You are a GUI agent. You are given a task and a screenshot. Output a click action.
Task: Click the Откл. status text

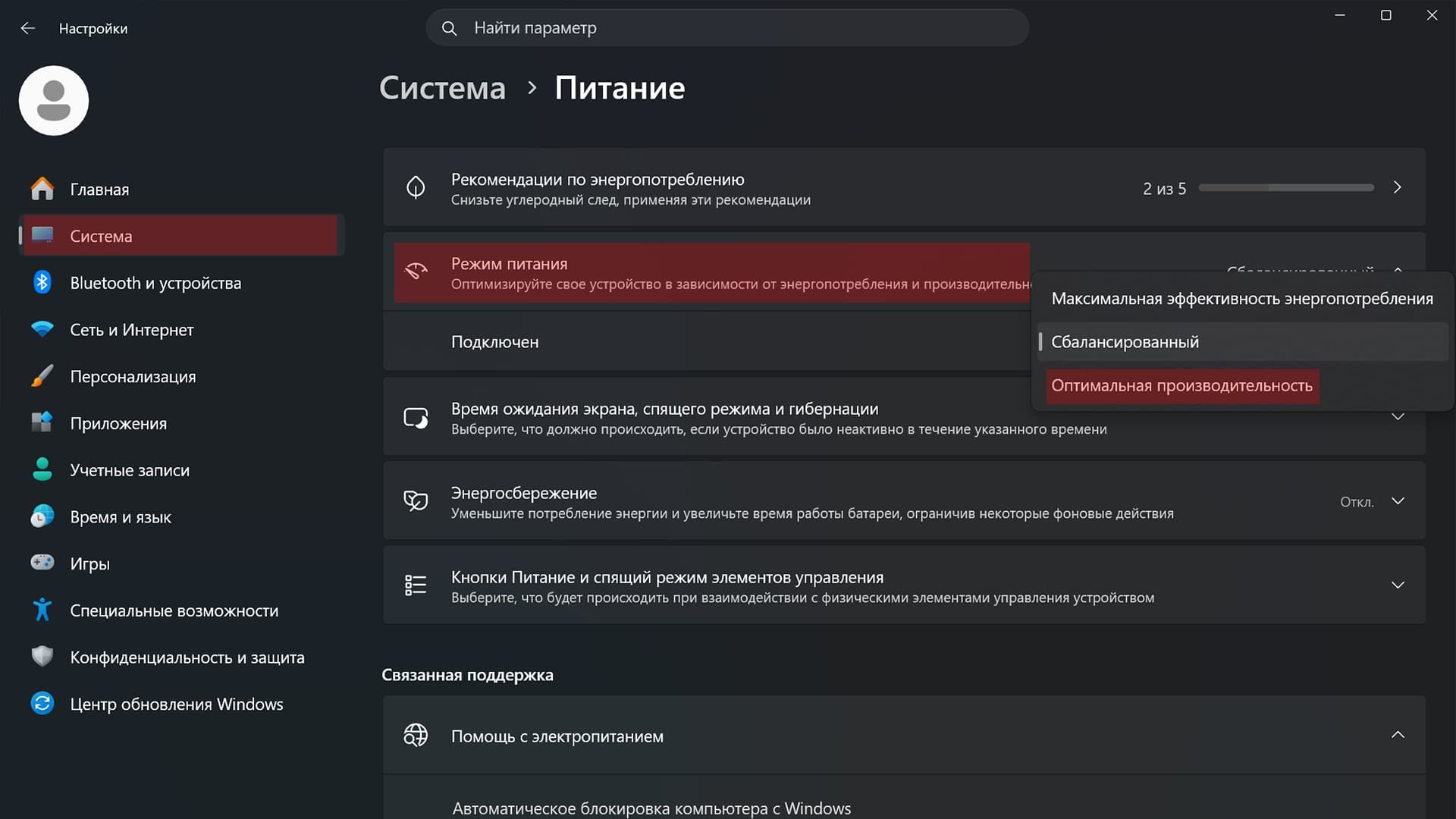(x=1357, y=502)
